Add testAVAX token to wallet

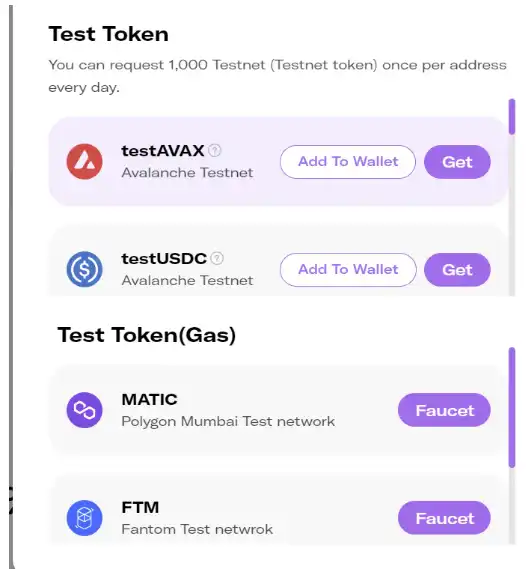(348, 162)
